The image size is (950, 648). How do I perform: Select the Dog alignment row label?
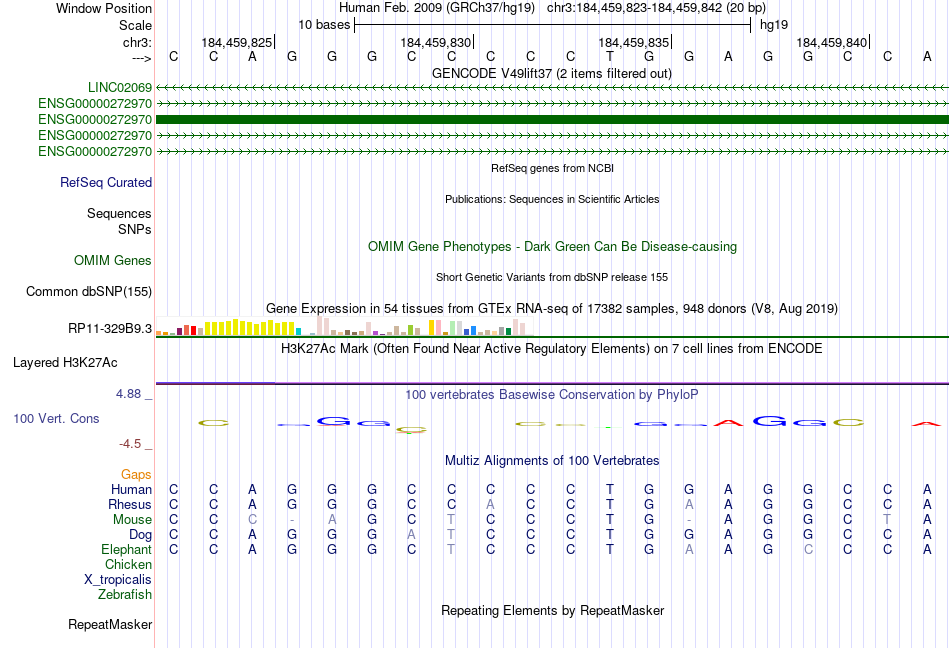click(x=141, y=535)
